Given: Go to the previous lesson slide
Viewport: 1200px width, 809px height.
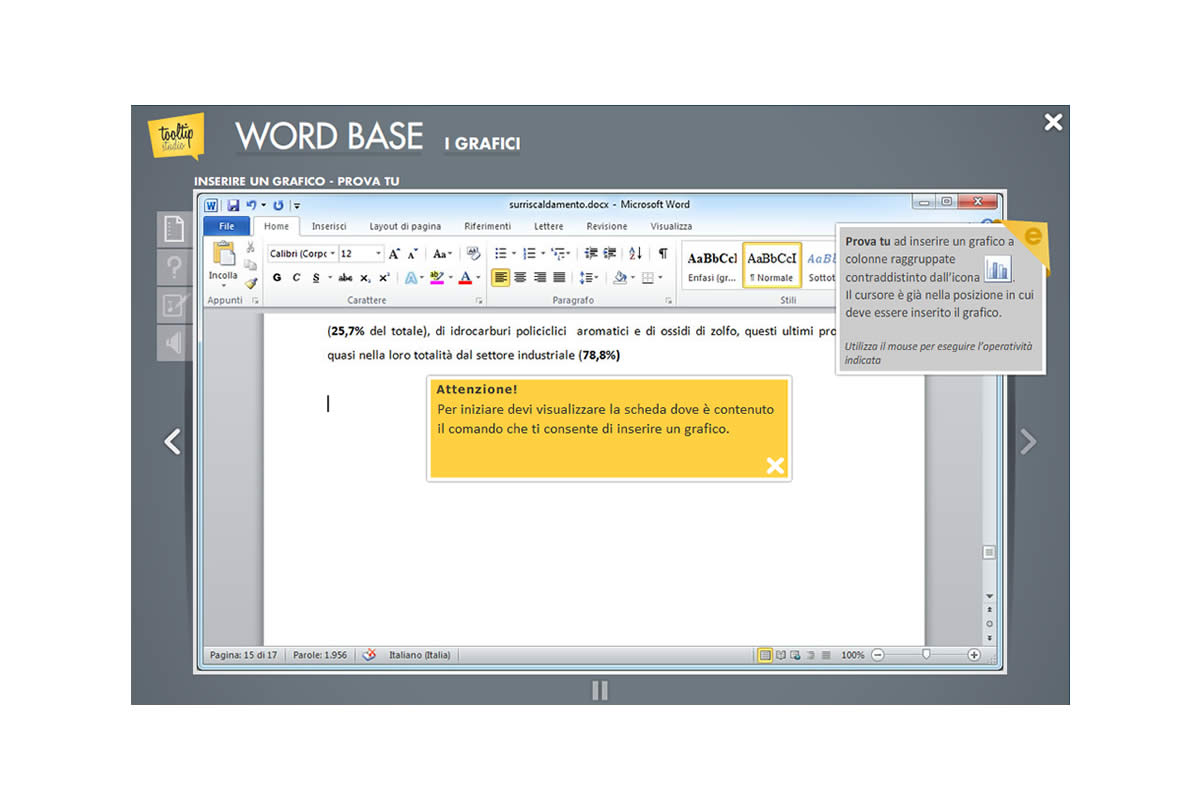Looking at the screenshot, I should [x=173, y=441].
